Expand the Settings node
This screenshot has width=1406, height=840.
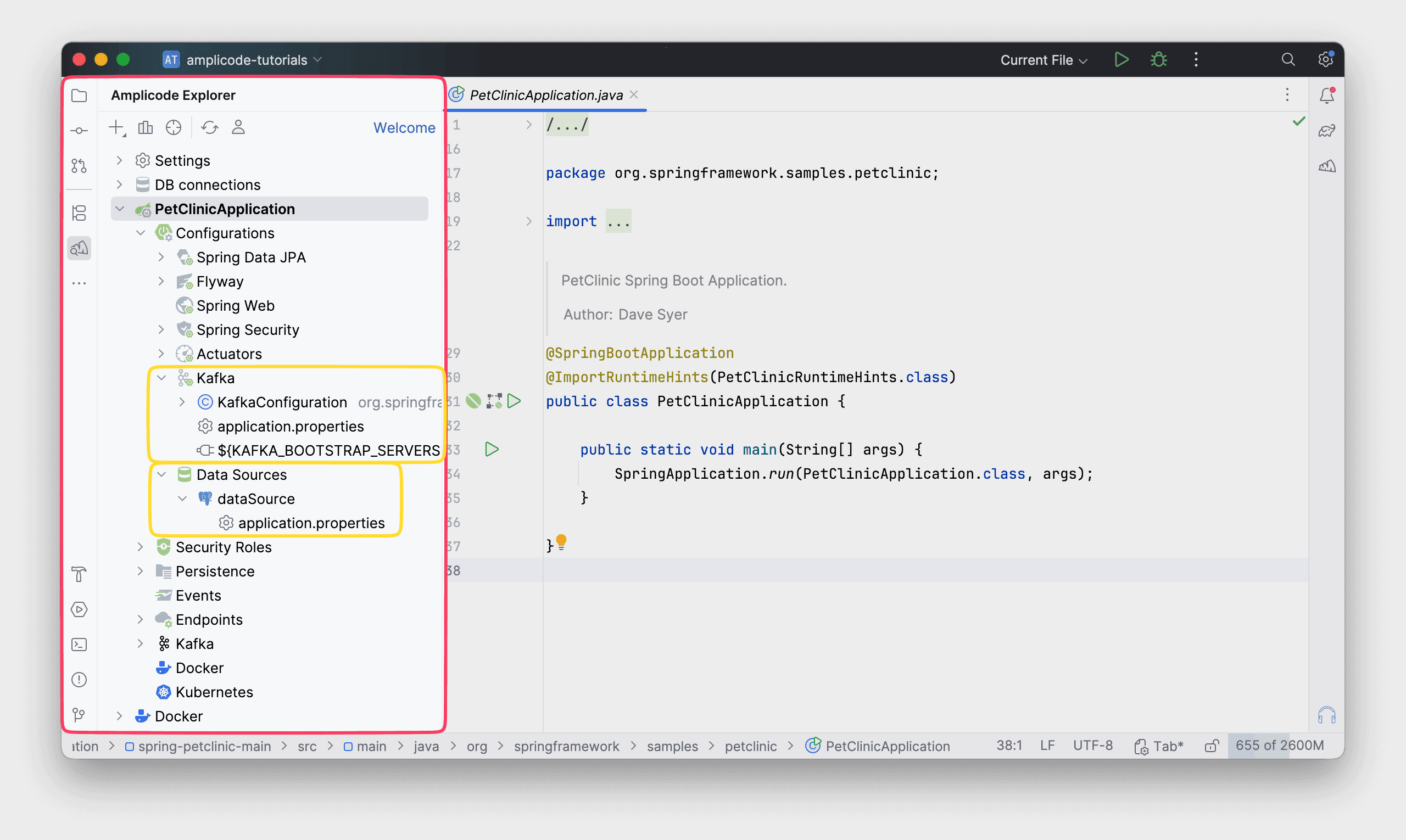pos(119,161)
